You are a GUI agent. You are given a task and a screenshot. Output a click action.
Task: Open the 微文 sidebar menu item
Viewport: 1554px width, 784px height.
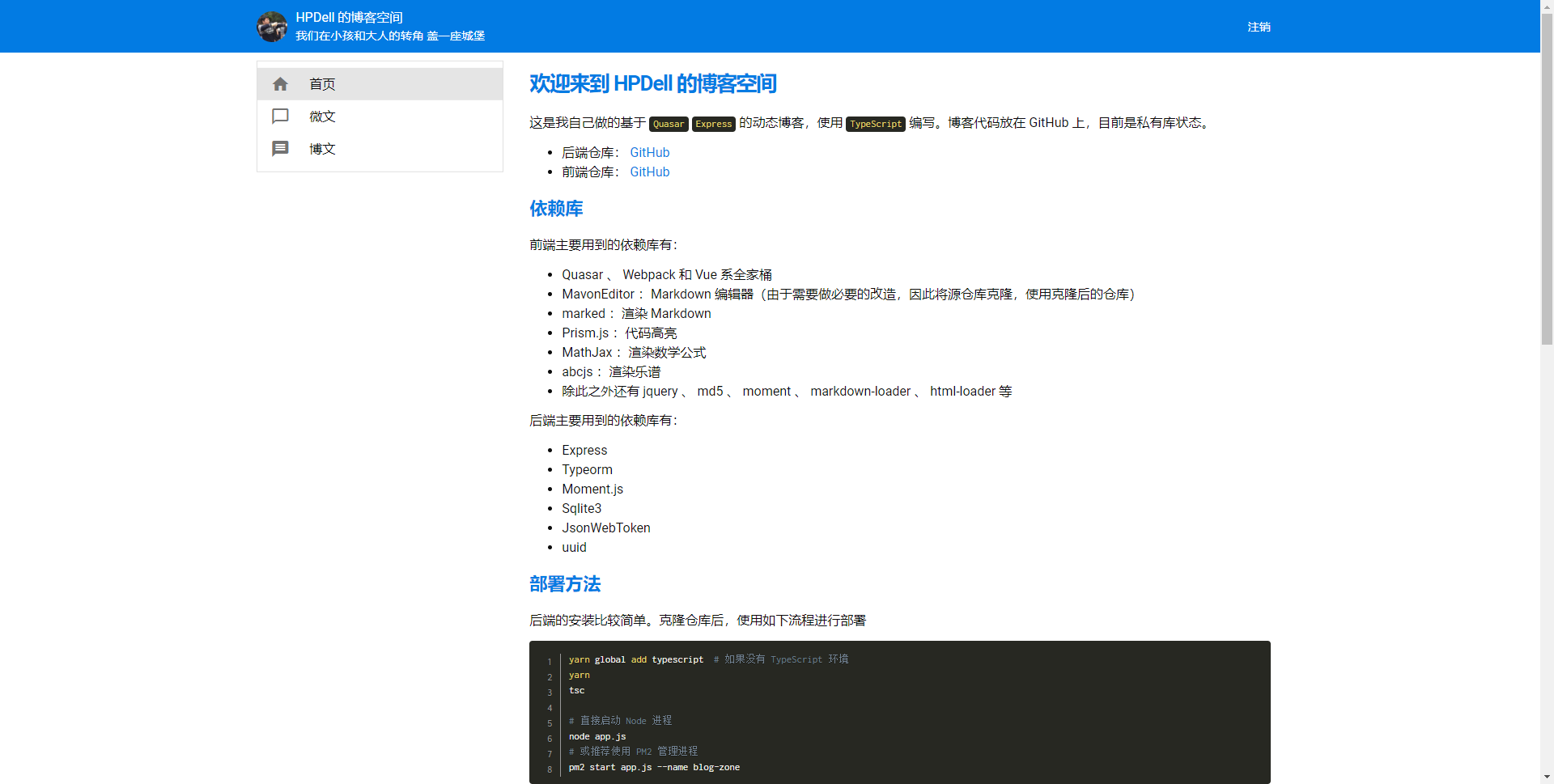coord(322,117)
